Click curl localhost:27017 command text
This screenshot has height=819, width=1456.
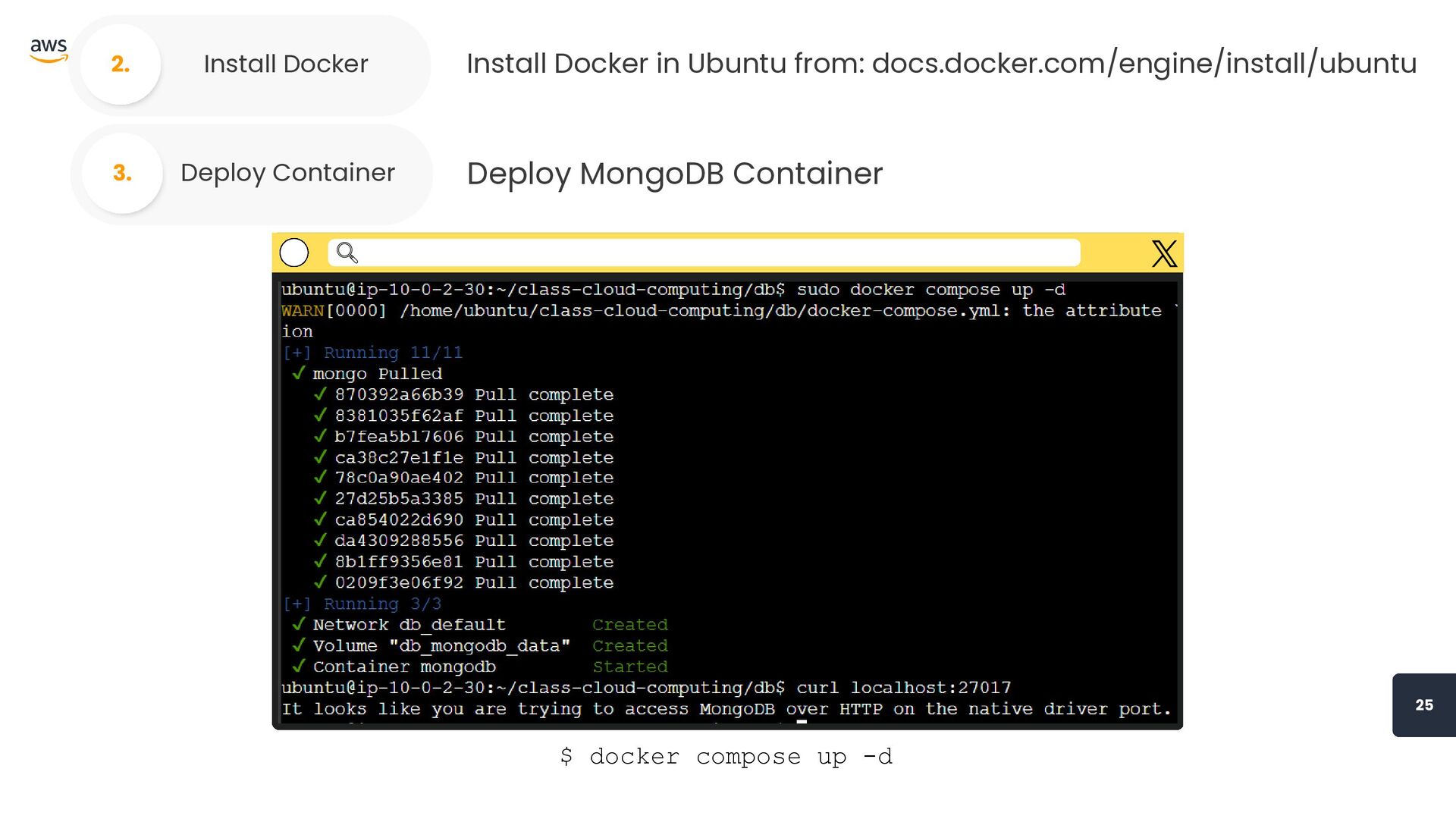903,688
